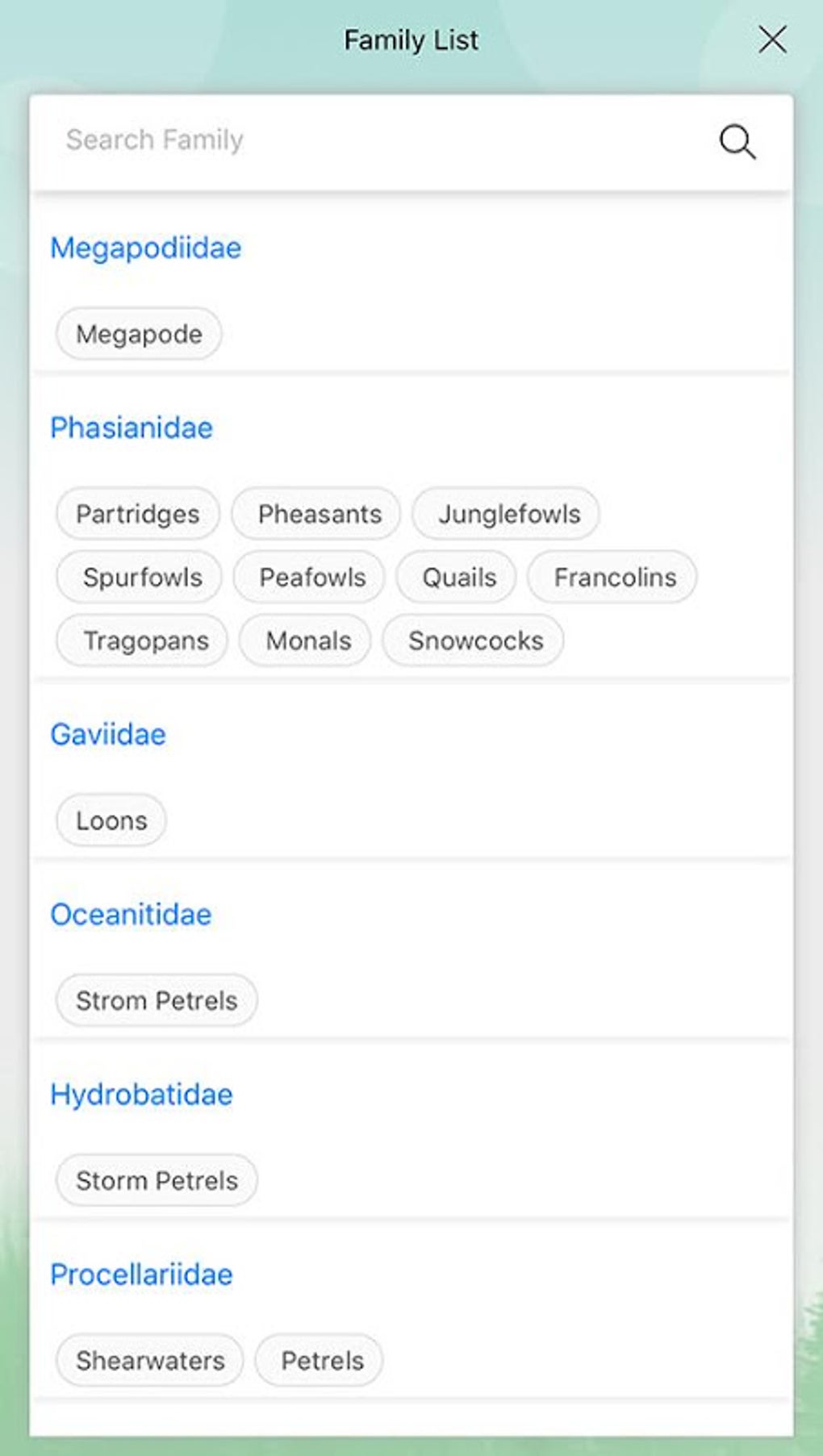Select the Megapode chip
The image size is (823, 1456).
(139, 334)
